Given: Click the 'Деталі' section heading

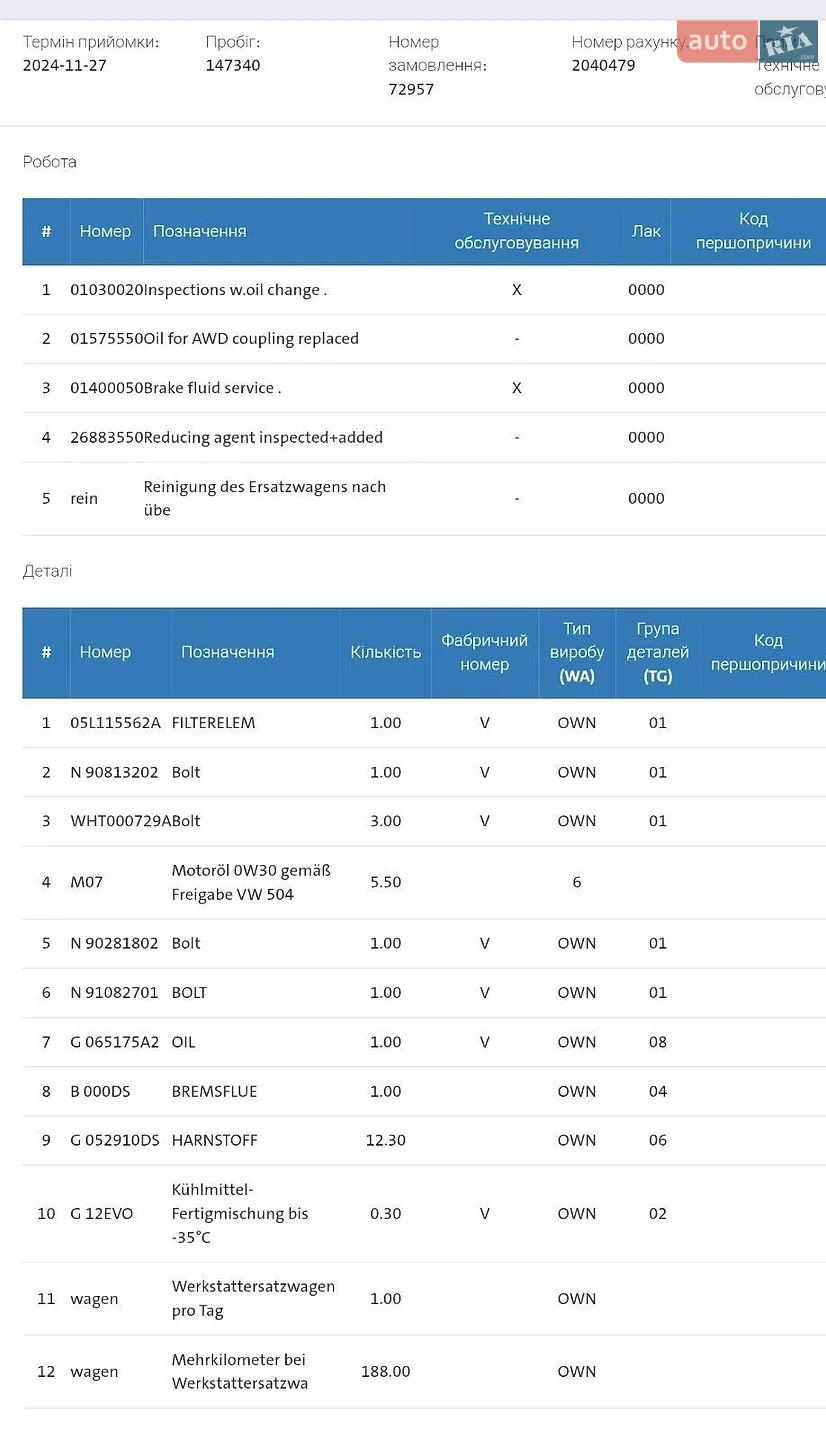Looking at the screenshot, I should click(x=48, y=571).
